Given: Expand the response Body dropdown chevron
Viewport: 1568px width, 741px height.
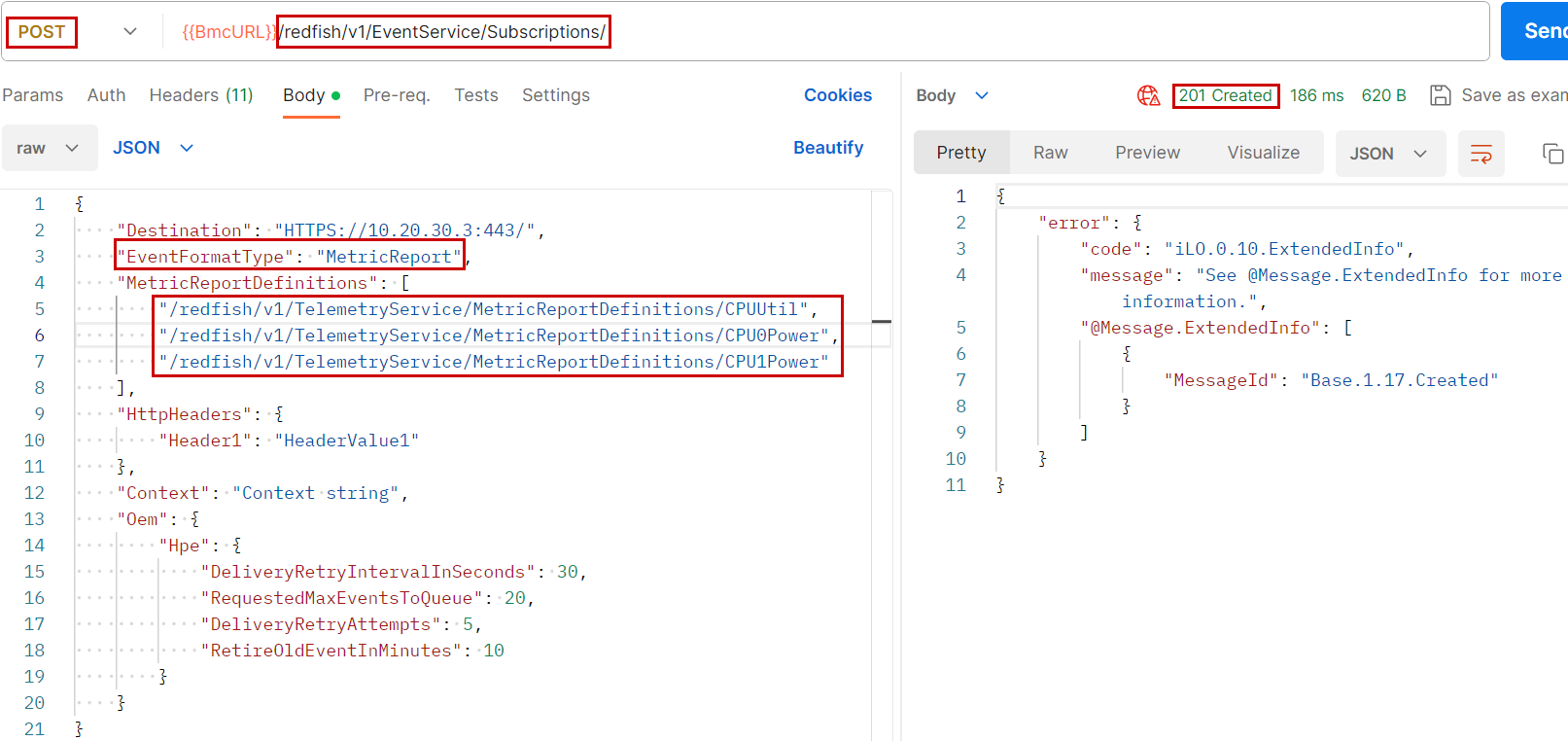Looking at the screenshot, I should pos(982,95).
